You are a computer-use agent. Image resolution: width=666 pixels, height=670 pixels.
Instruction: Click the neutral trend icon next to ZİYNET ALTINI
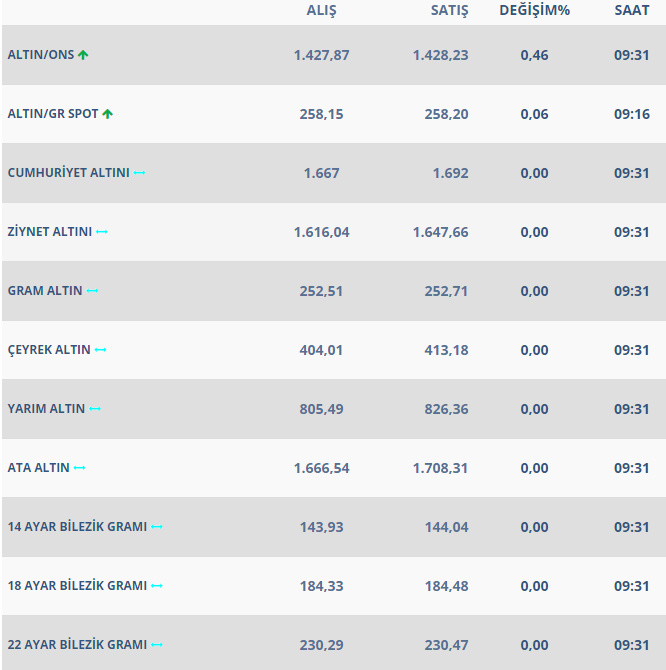(102, 232)
